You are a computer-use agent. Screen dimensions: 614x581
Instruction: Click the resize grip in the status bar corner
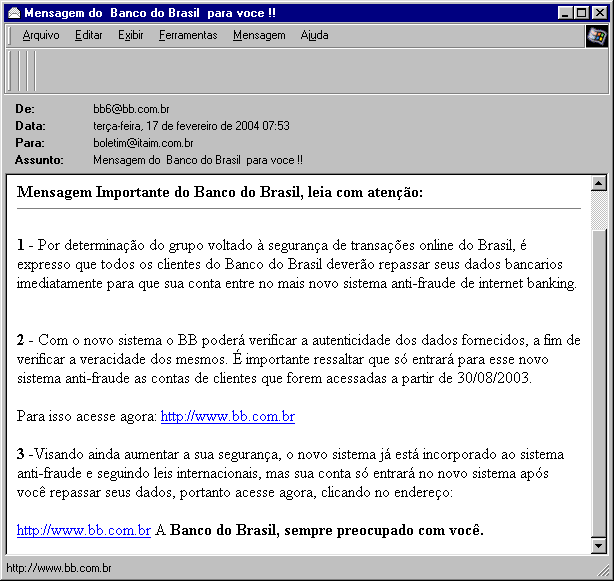pos(604,571)
